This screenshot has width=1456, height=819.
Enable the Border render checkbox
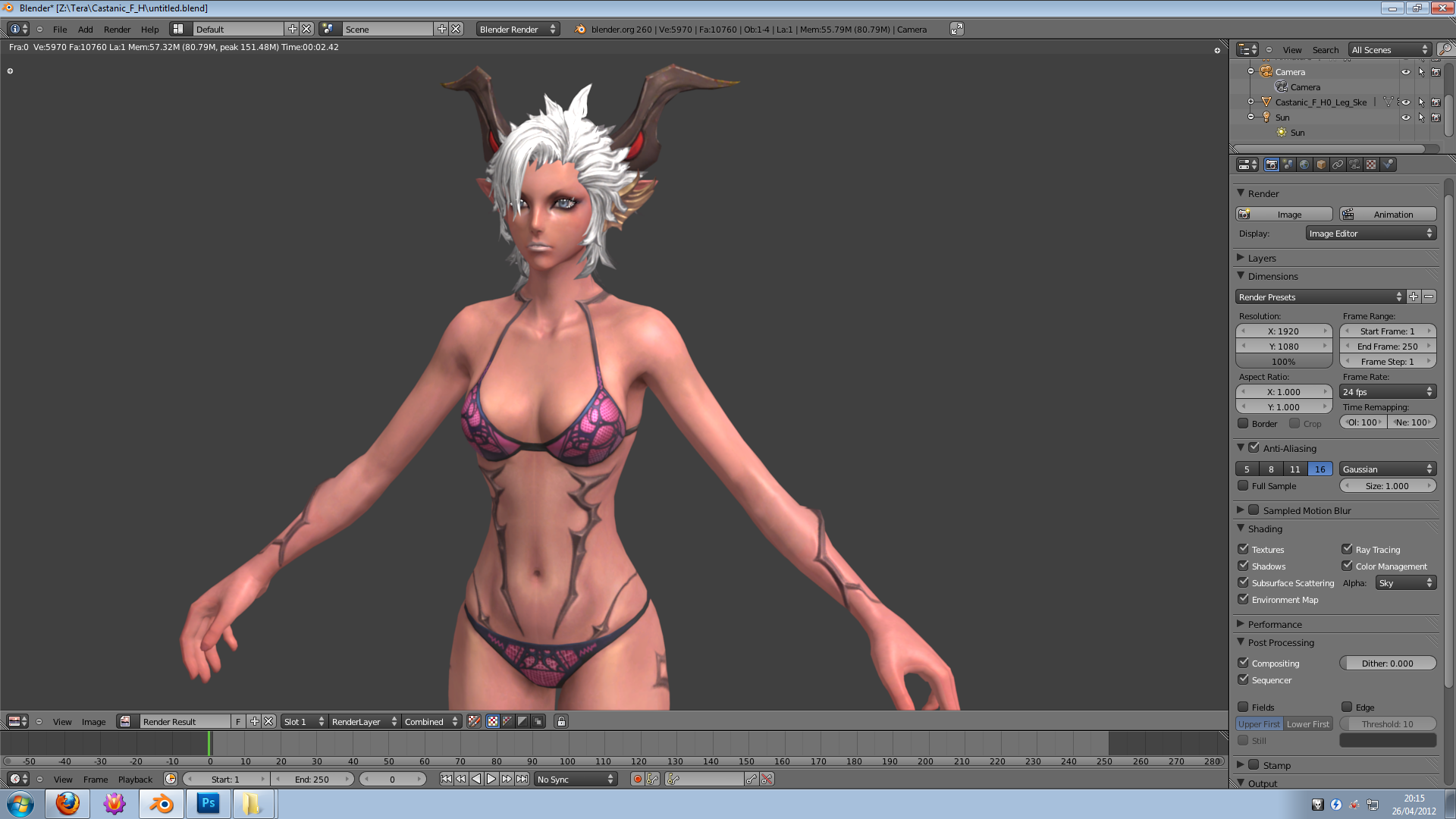(1243, 423)
